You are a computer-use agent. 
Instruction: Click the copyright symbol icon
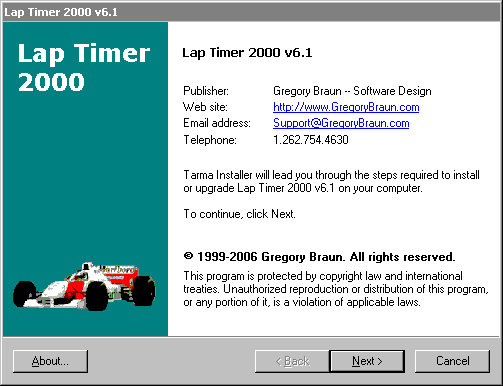pyautogui.click(x=188, y=256)
